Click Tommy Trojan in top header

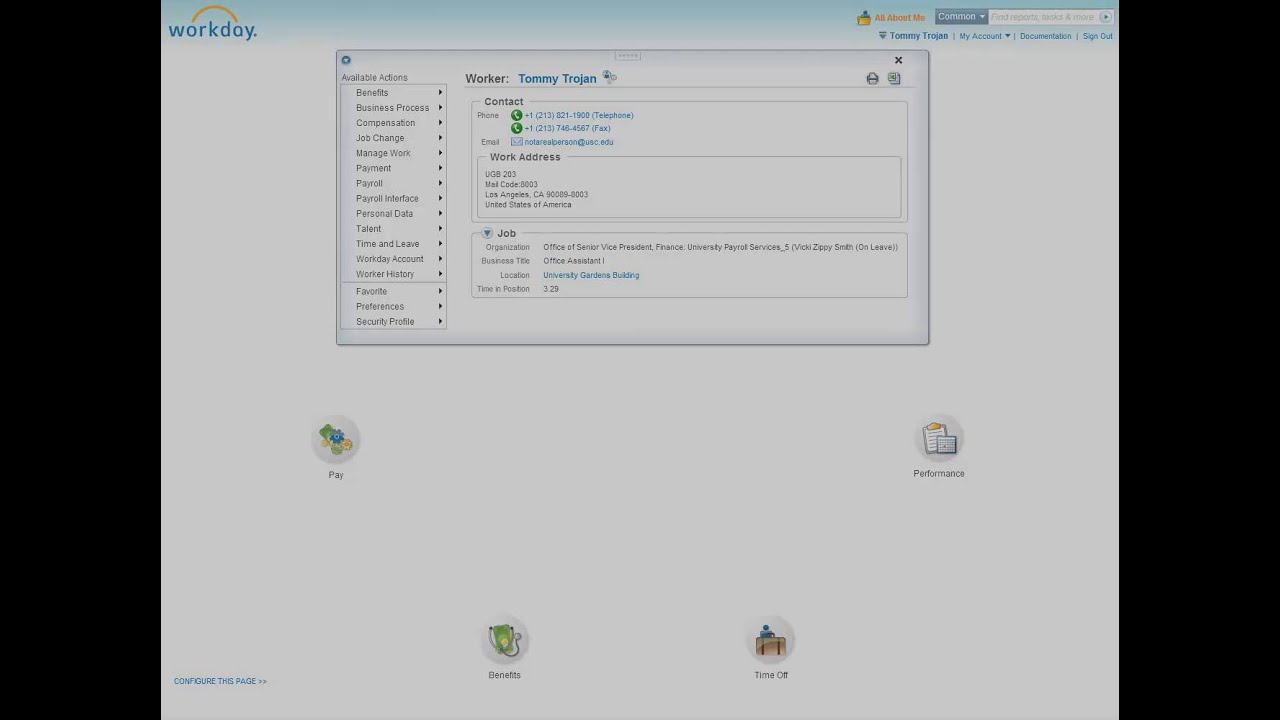(919, 36)
